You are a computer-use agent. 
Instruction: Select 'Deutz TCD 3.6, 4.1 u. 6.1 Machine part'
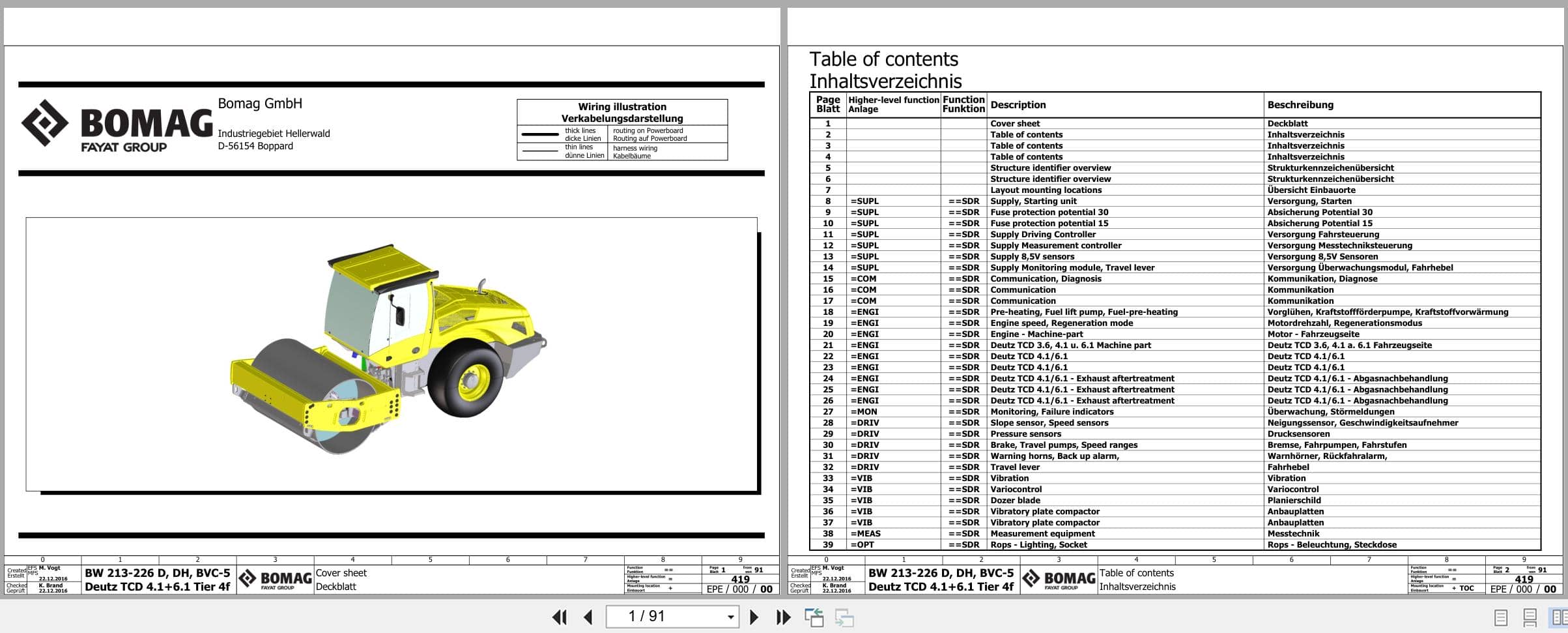click(x=1070, y=345)
